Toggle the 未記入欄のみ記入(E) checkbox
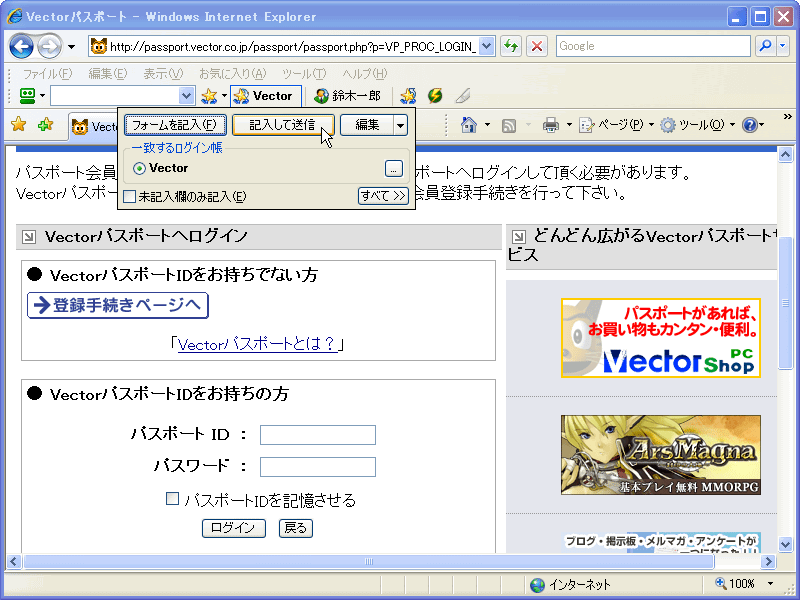Screen dimensions: 800x600 pos(130,196)
